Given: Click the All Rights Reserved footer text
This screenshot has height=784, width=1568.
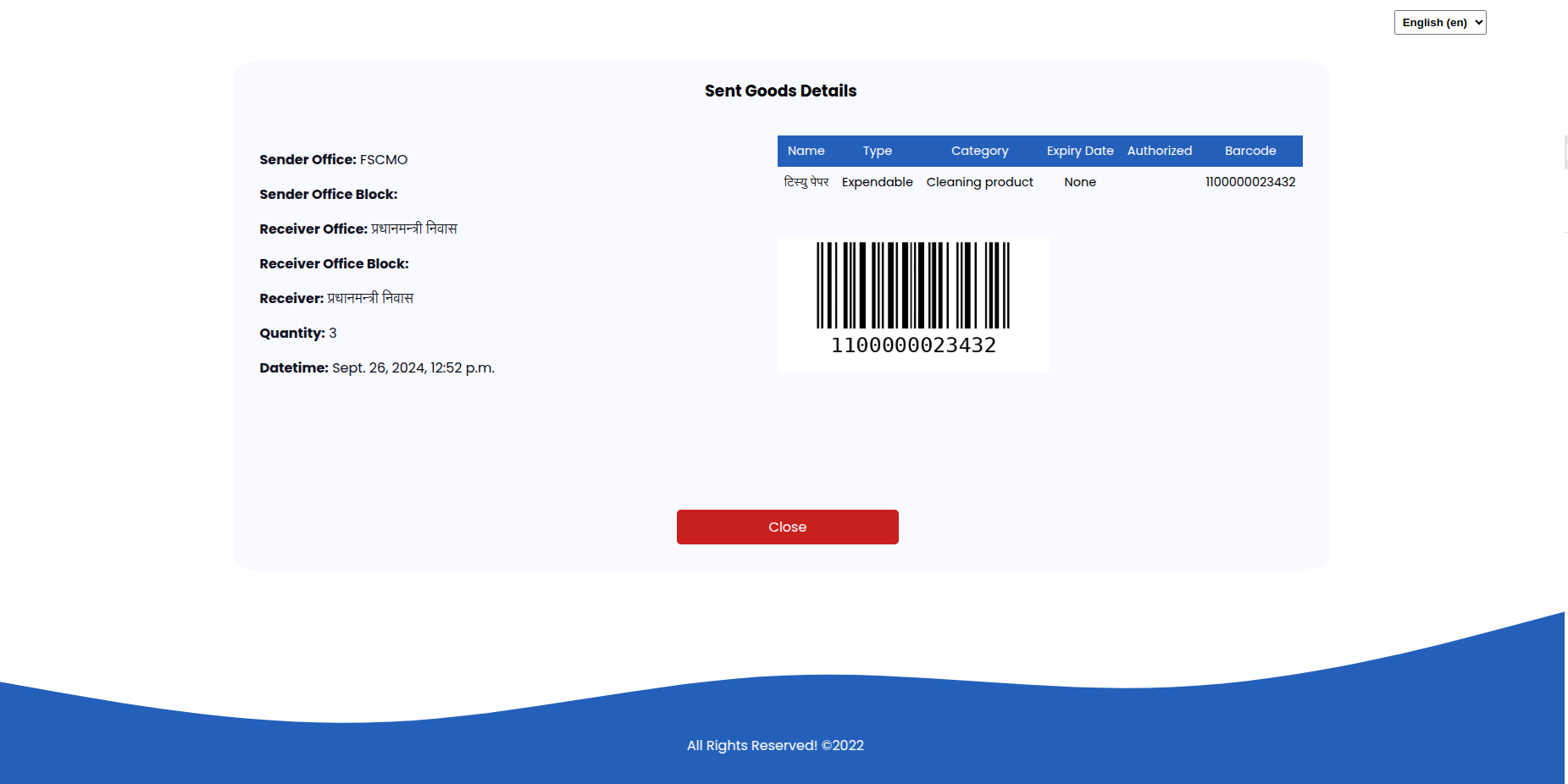Looking at the screenshot, I should (774, 745).
